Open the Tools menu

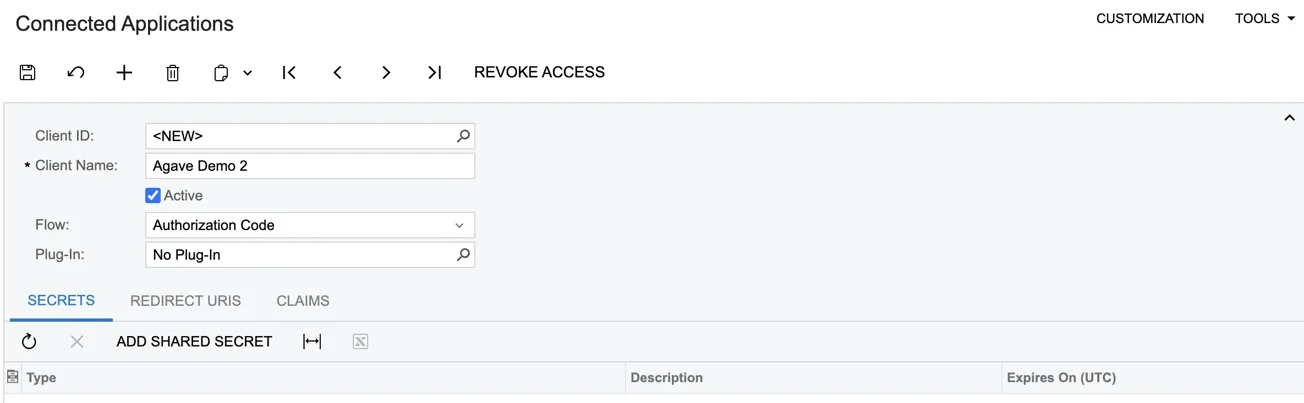tap(1265, 18)
